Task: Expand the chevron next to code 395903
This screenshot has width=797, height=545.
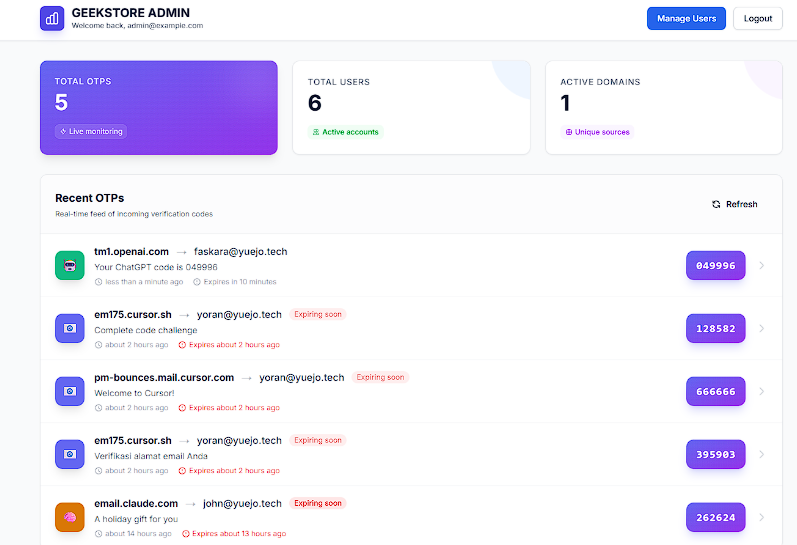Action: (761, 455)
